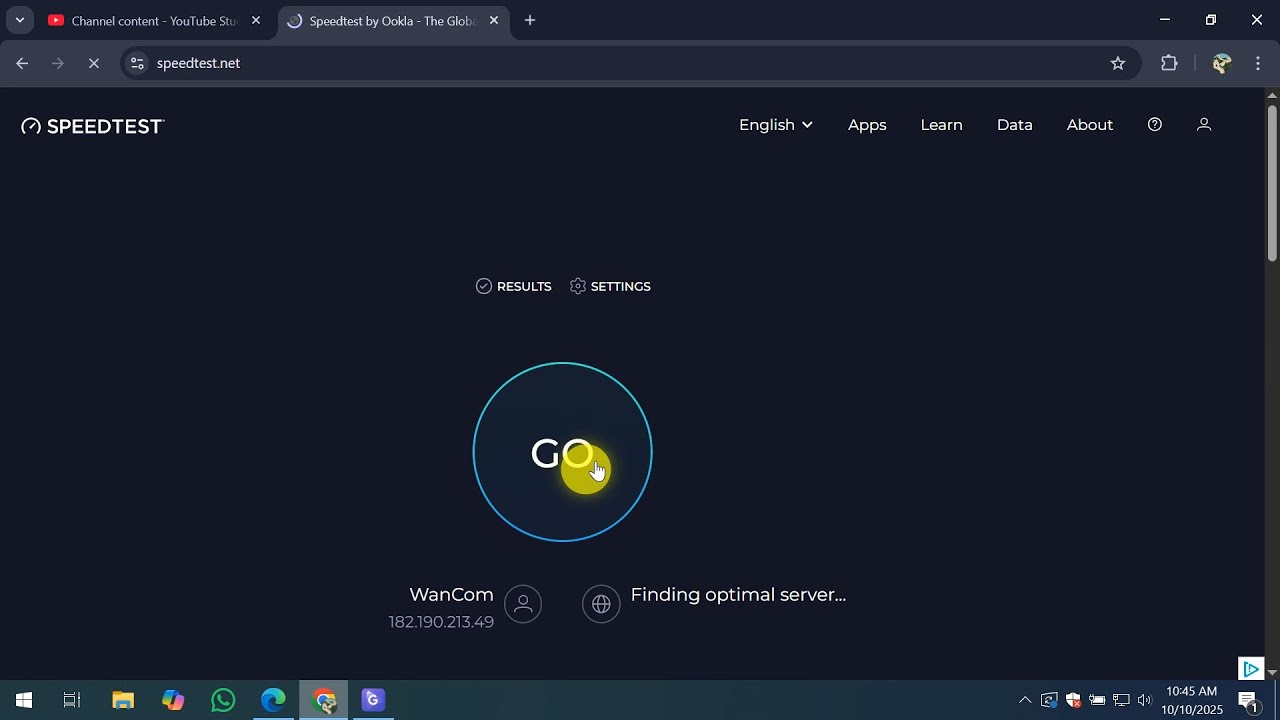1280x720 pixels.
Task: Stop loading the page
Action: coord(94,63)
